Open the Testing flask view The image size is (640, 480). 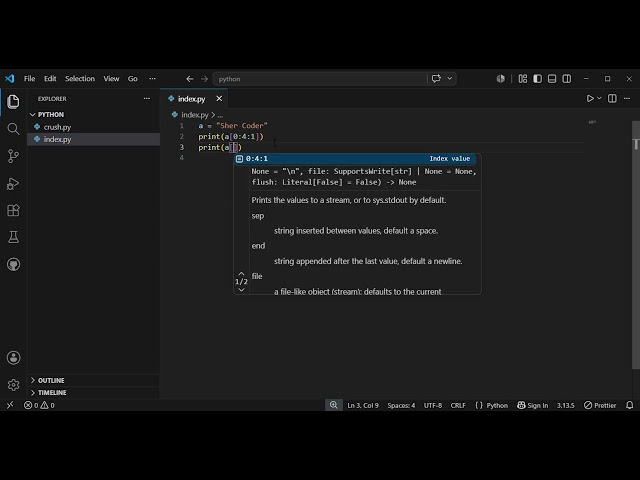tap(13, 237)
